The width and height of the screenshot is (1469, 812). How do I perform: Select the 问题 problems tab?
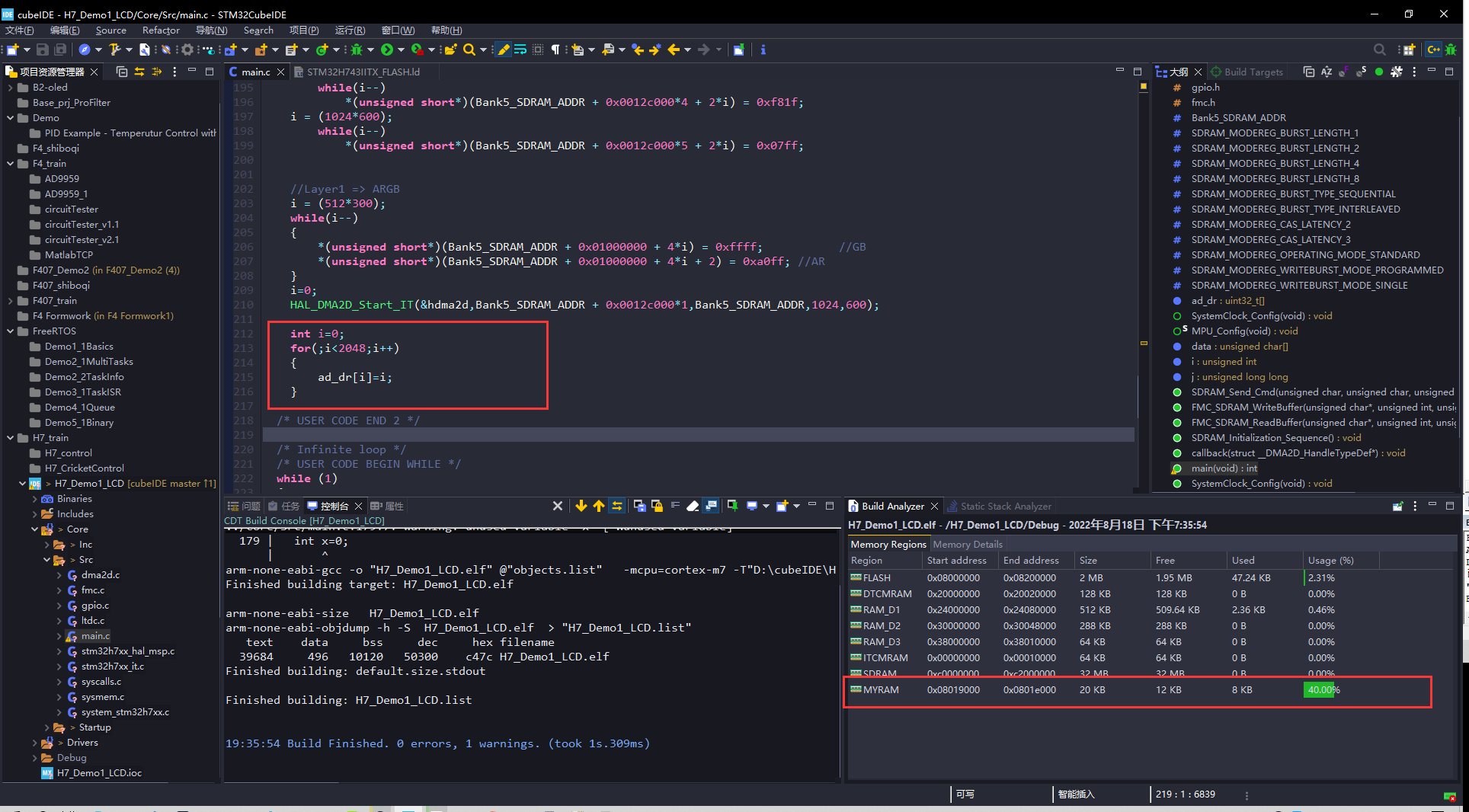[244, 506]
